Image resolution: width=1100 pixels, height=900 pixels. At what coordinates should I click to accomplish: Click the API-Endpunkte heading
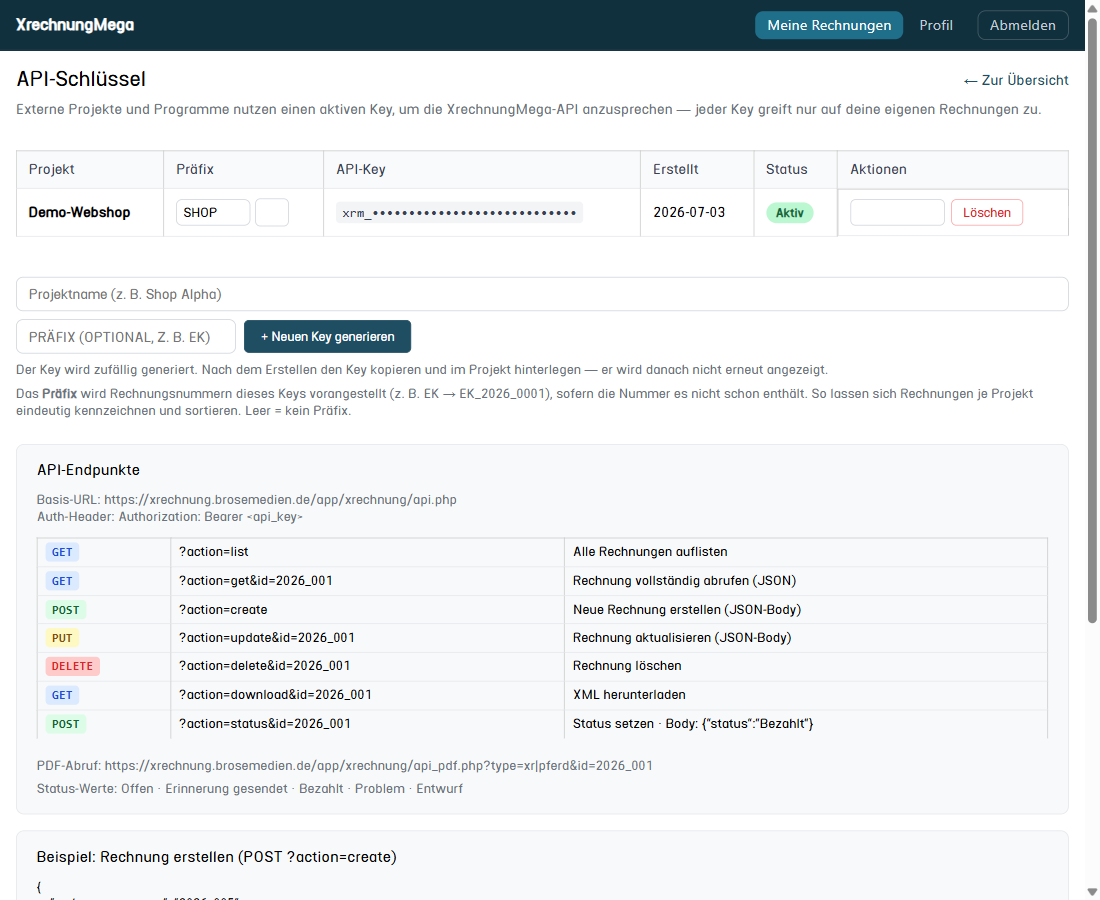88,470
